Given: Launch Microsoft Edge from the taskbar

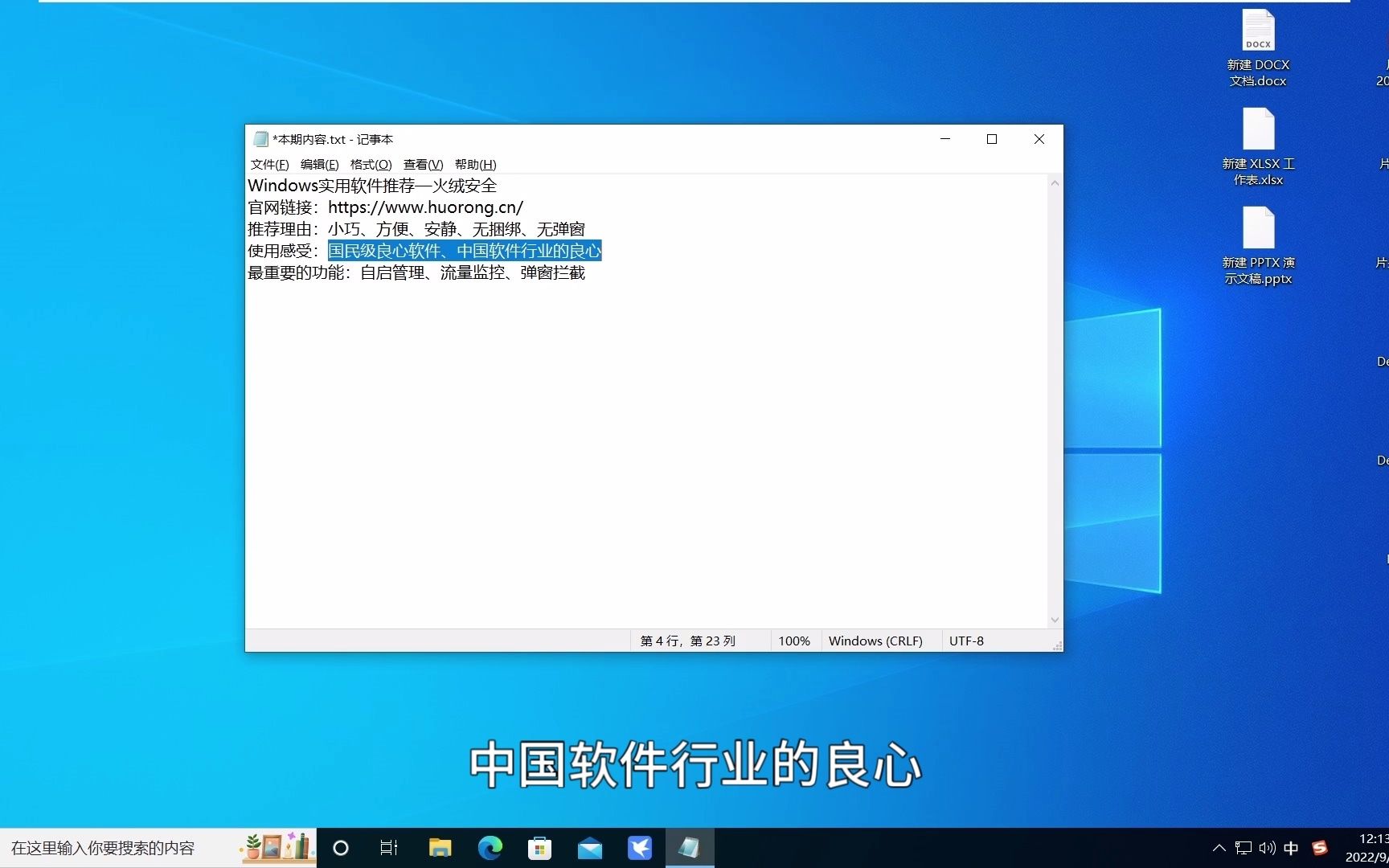Looking at the screenshot, I should pyautogui.click(x=490, y=848).
